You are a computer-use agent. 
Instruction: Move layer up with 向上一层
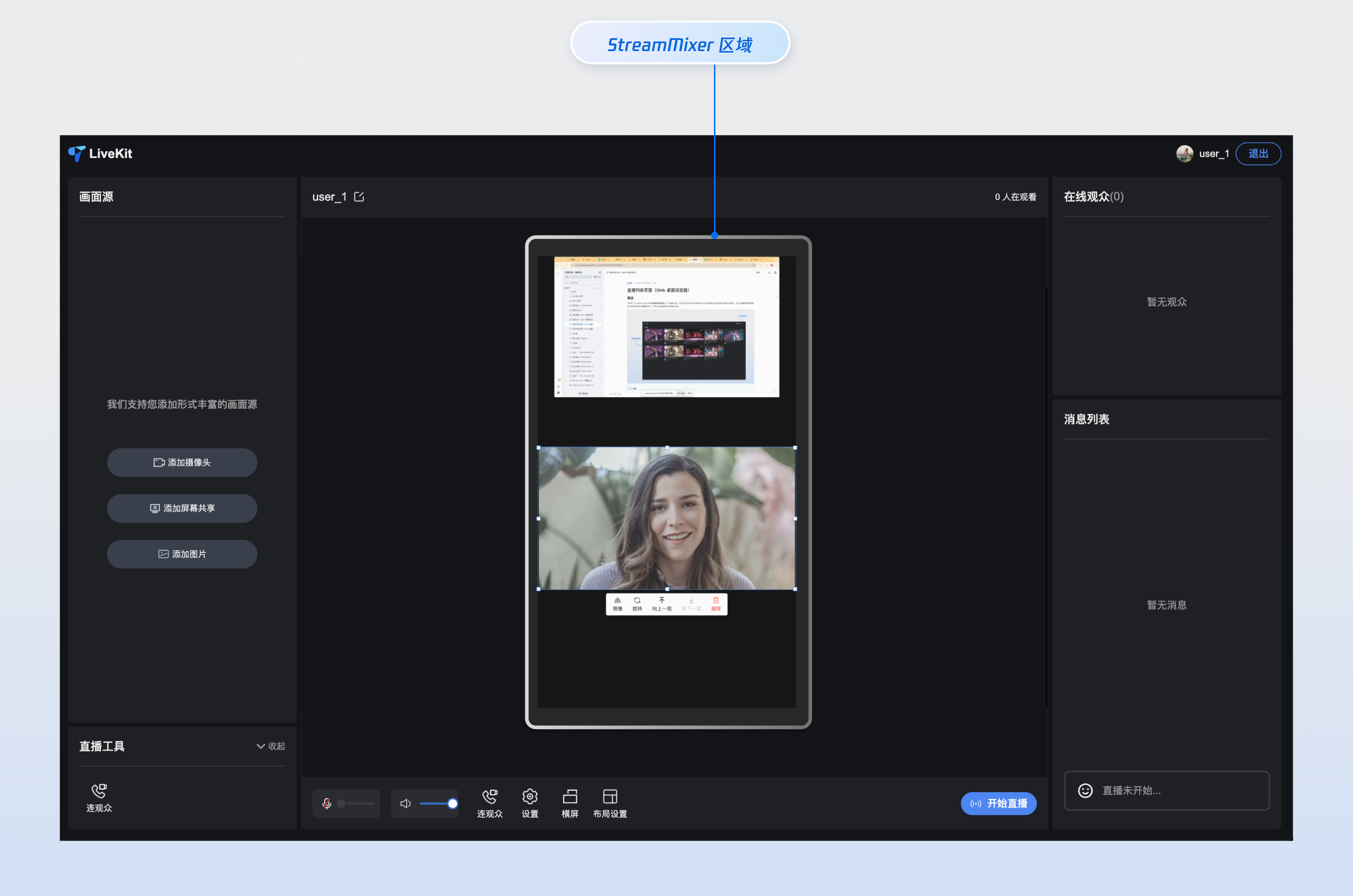[x=662, y=603]
